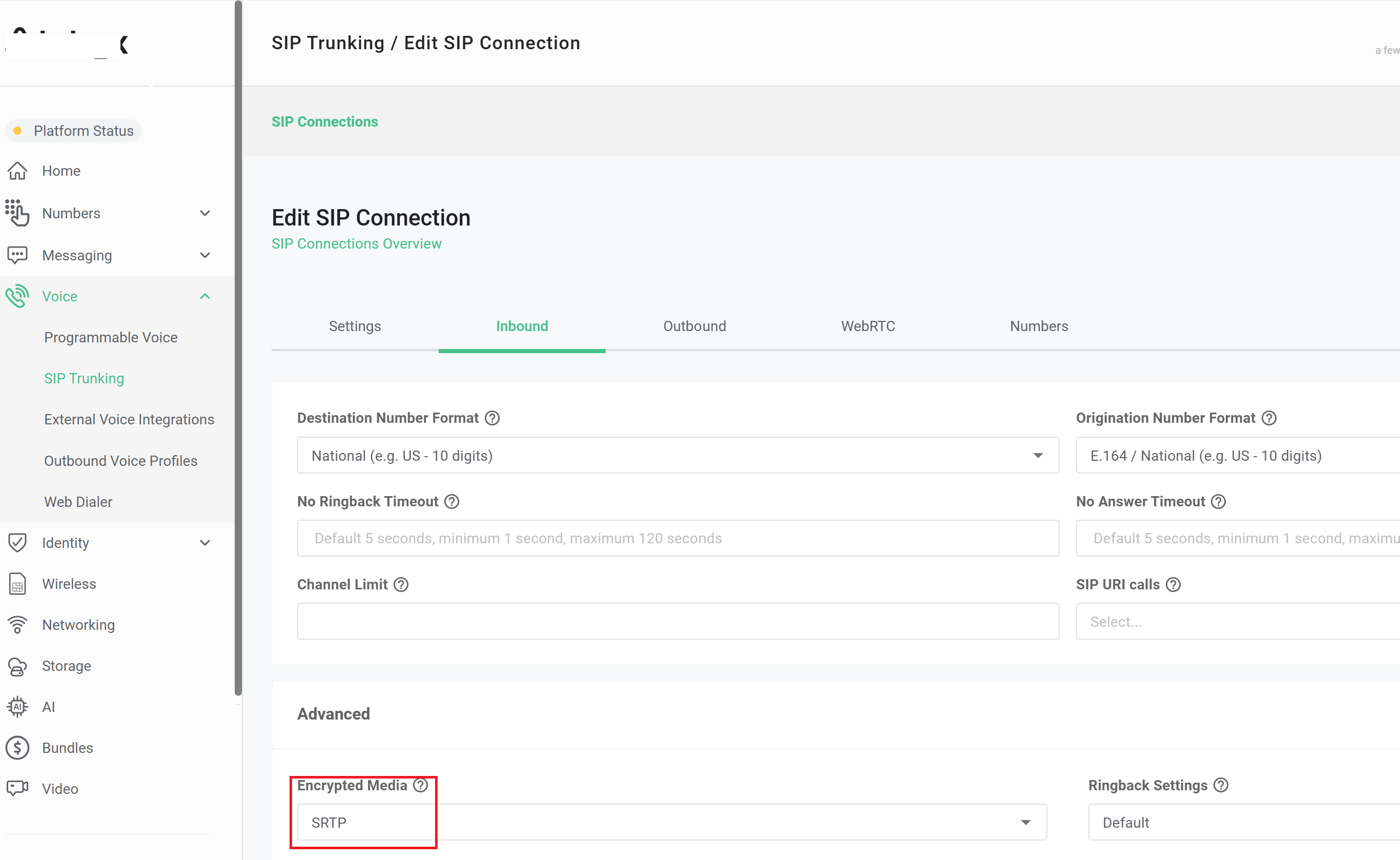Image resolution: width=1400 pixels, height=860 pixels.
Task: Open Outbound Voice Profiles in sidebar
Action: [x=120, y=461]
